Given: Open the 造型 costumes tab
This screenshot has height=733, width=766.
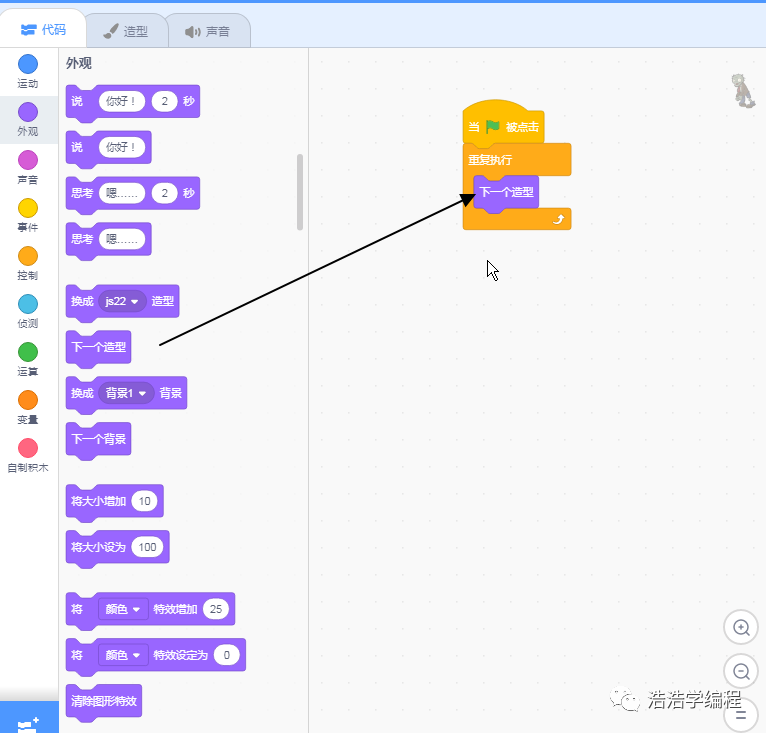Looking at the screenshot, I should click(127, 32).
